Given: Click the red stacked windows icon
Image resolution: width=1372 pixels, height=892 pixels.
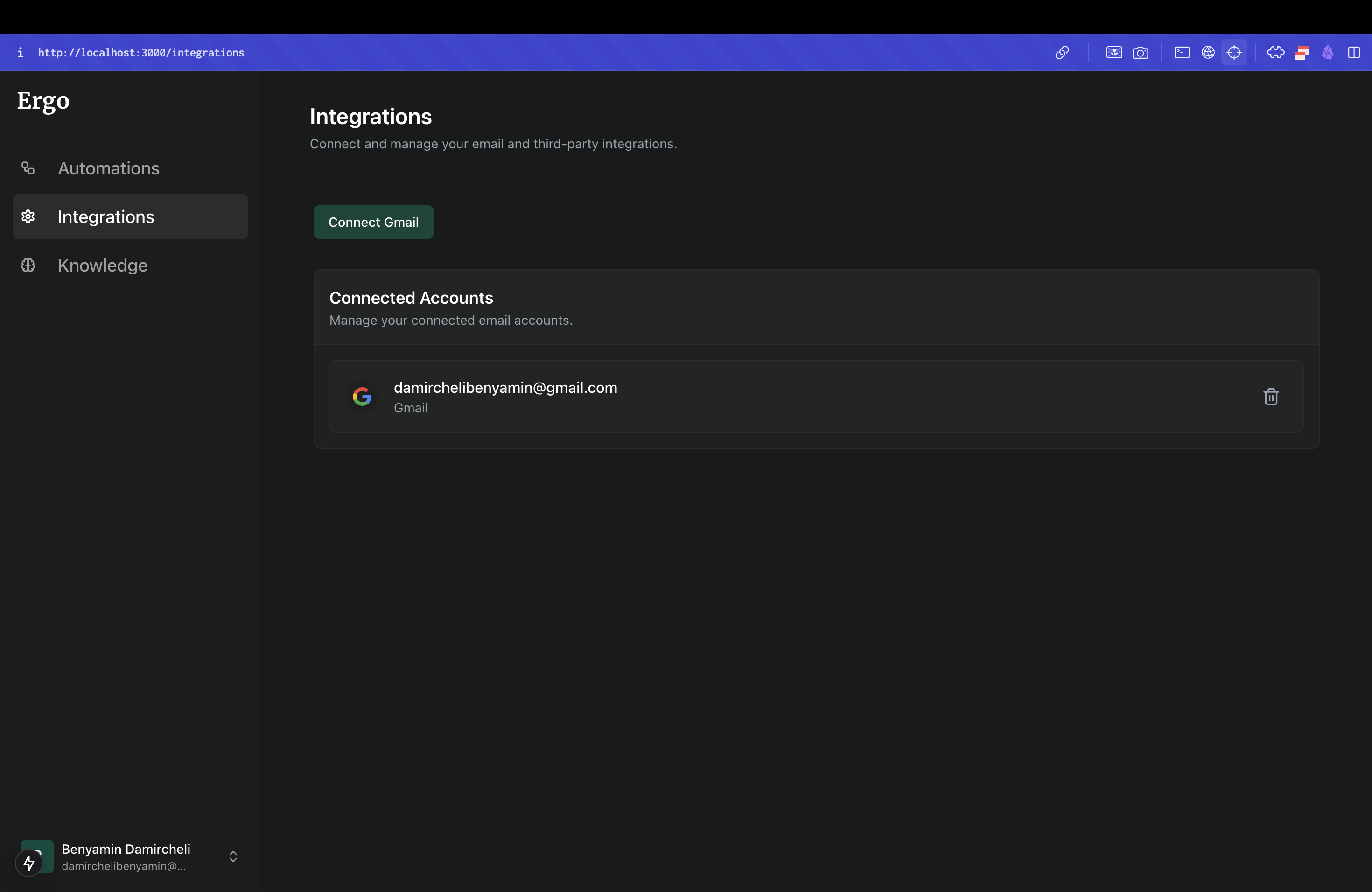Looking at the screenshot, I should (x=1301, y=52).
